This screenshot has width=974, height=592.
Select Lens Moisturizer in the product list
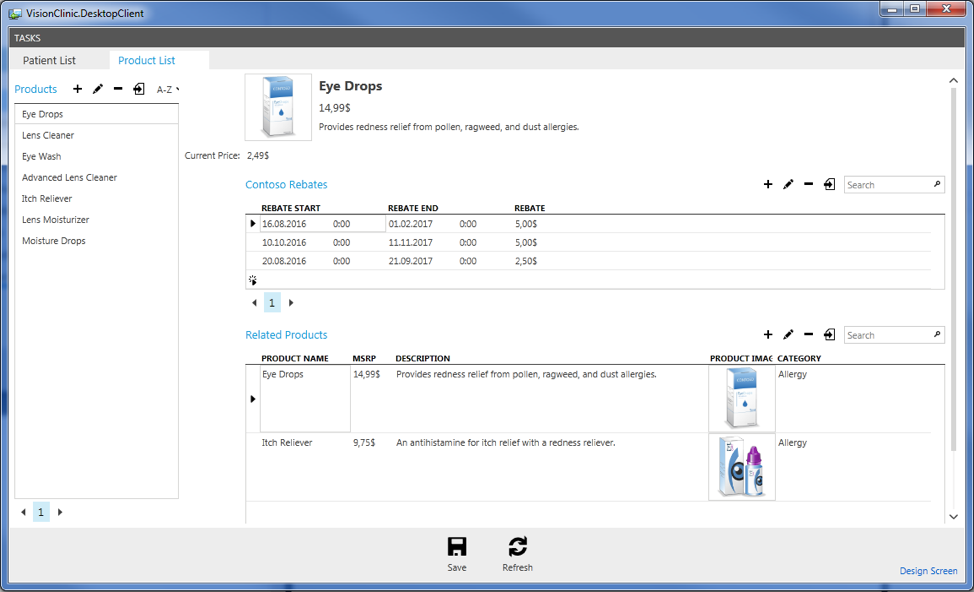(56, 220)
